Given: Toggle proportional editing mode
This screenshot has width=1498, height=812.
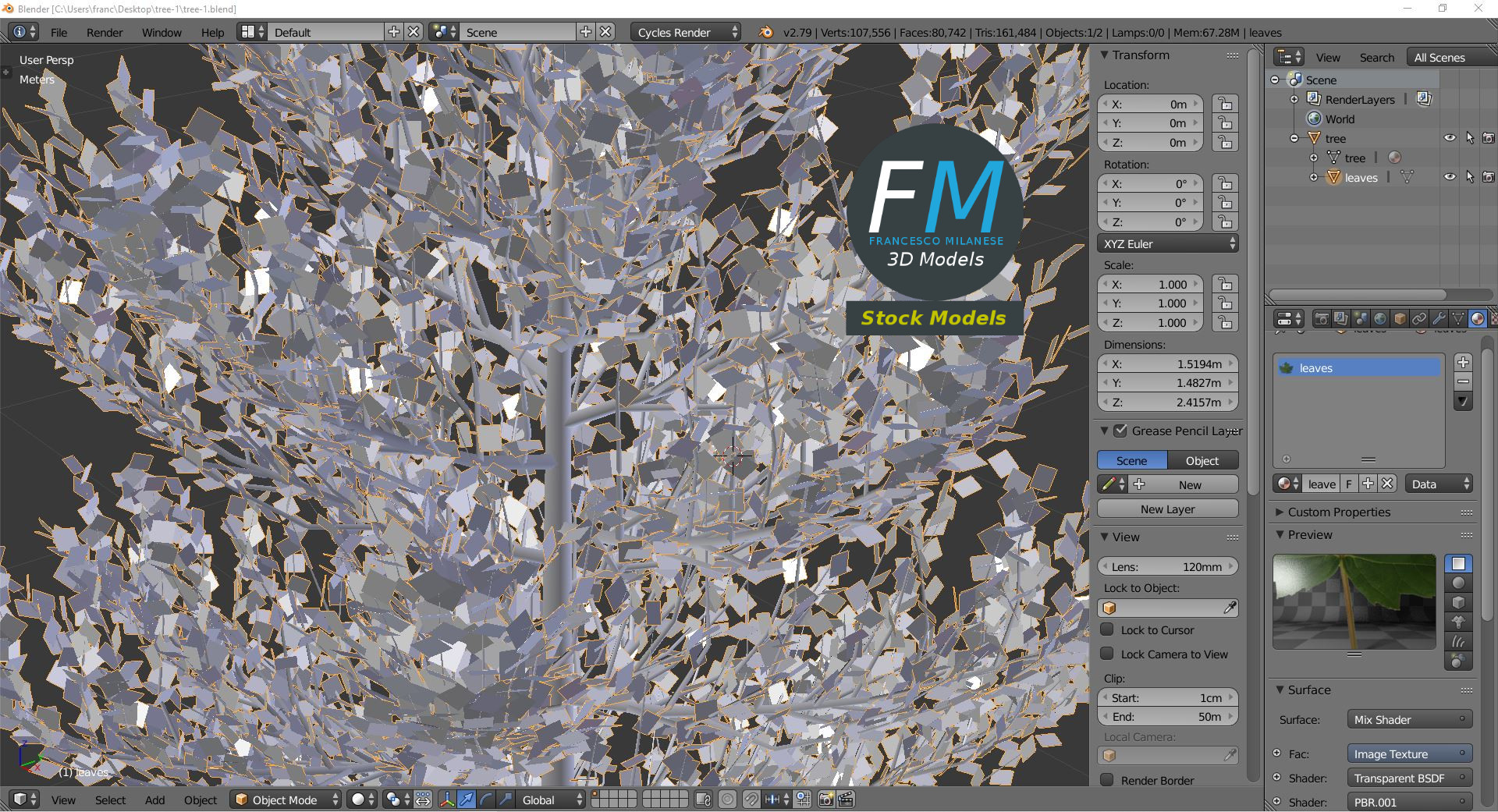Looking at the screenshot, I should [x=727, y=800].
